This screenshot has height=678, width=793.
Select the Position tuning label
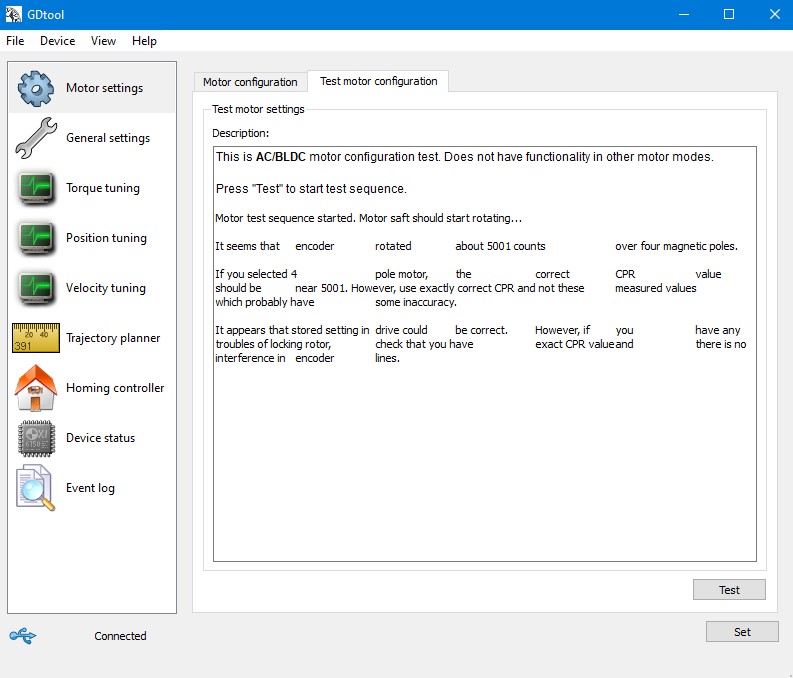[106, 238]
